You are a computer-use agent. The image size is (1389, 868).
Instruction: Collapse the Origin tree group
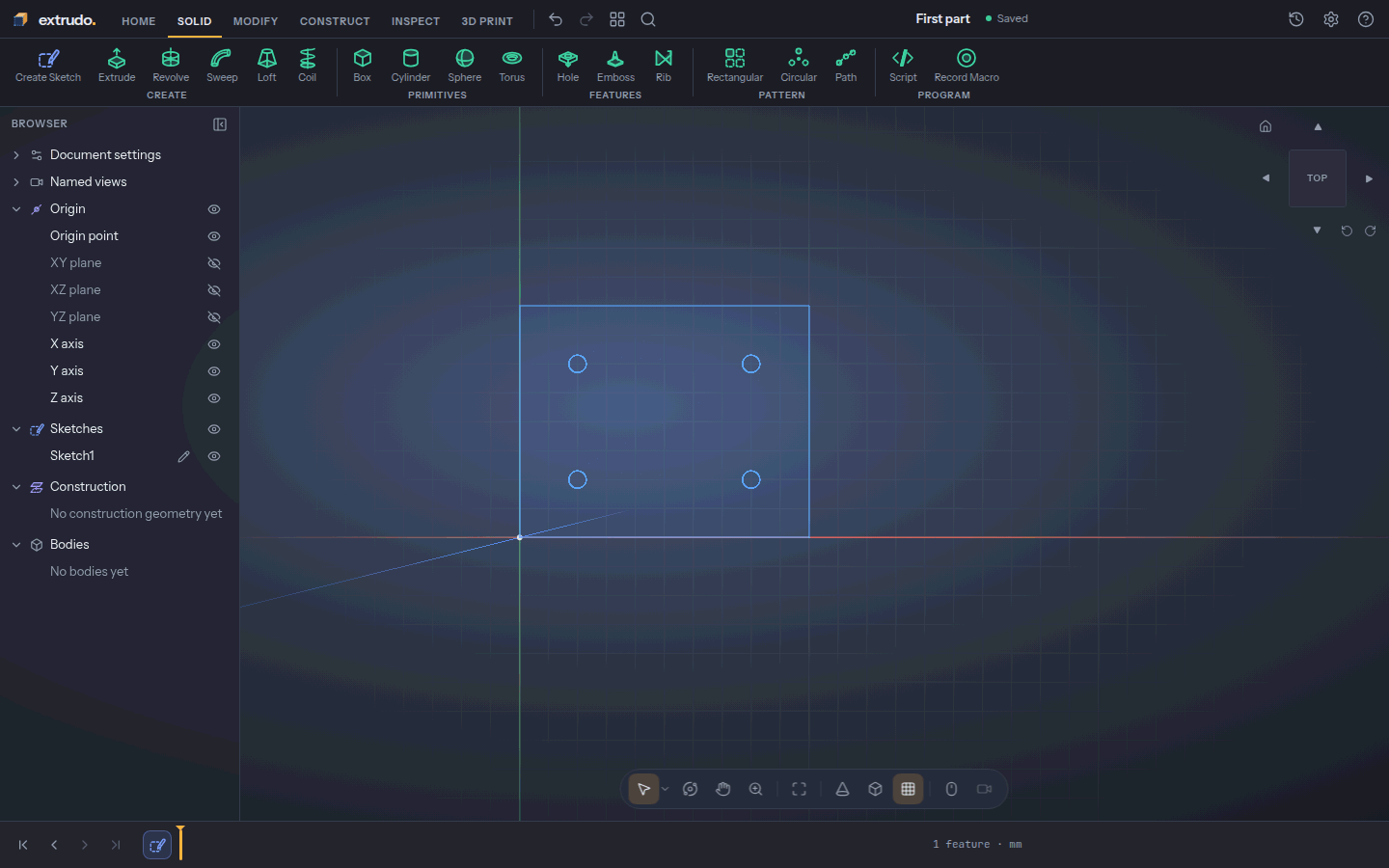(x=16, y=209)
